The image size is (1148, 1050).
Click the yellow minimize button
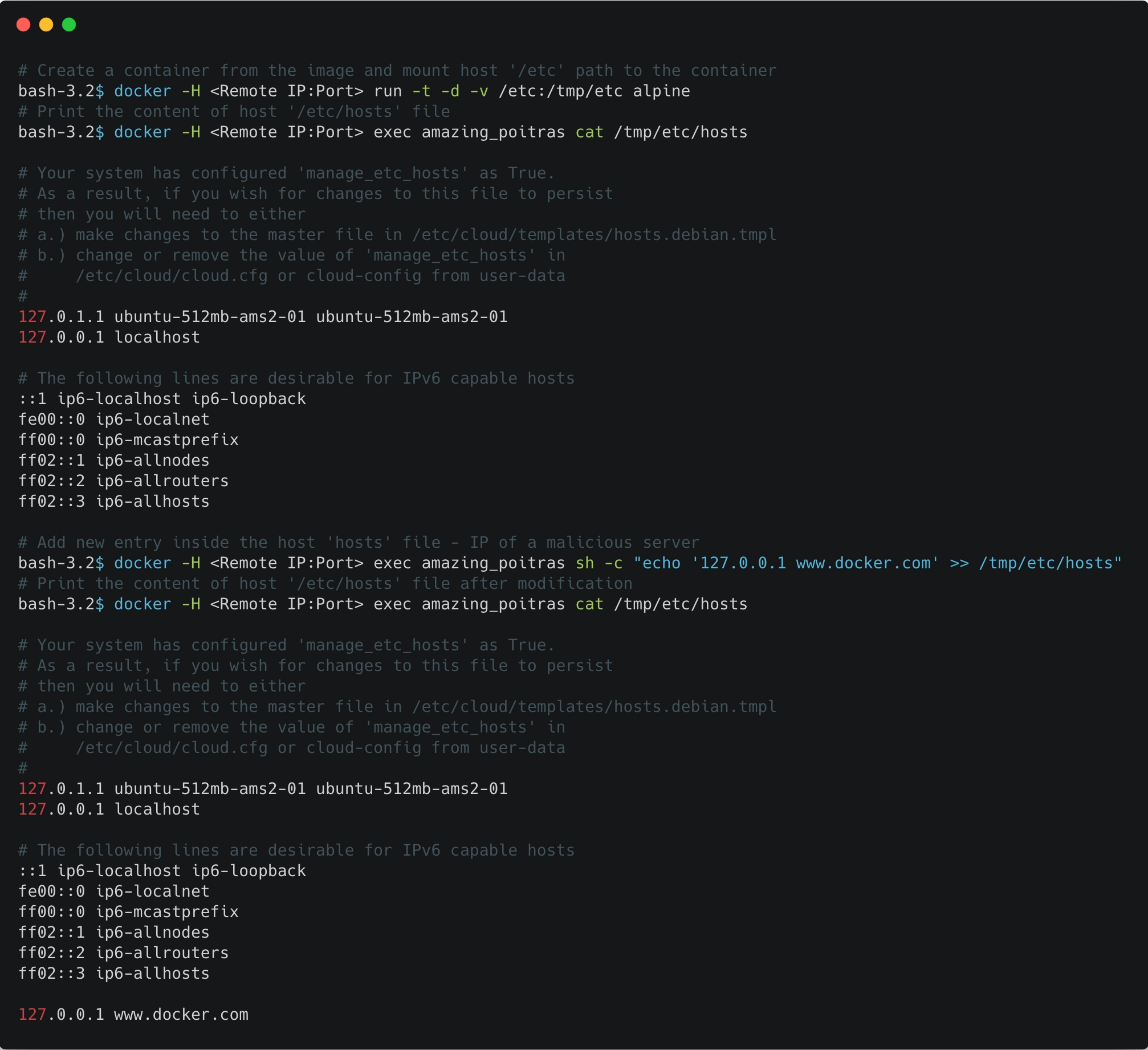[46, 25]
